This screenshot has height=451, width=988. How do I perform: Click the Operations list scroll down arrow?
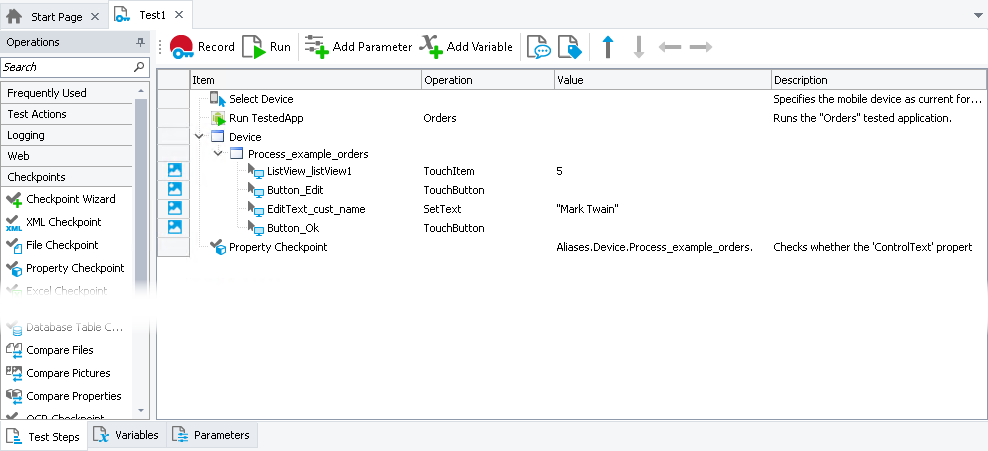[141, 410]
